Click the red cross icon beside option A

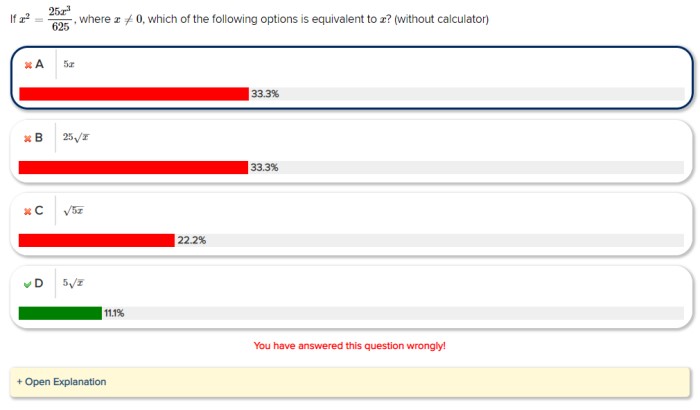coord(28,65)
